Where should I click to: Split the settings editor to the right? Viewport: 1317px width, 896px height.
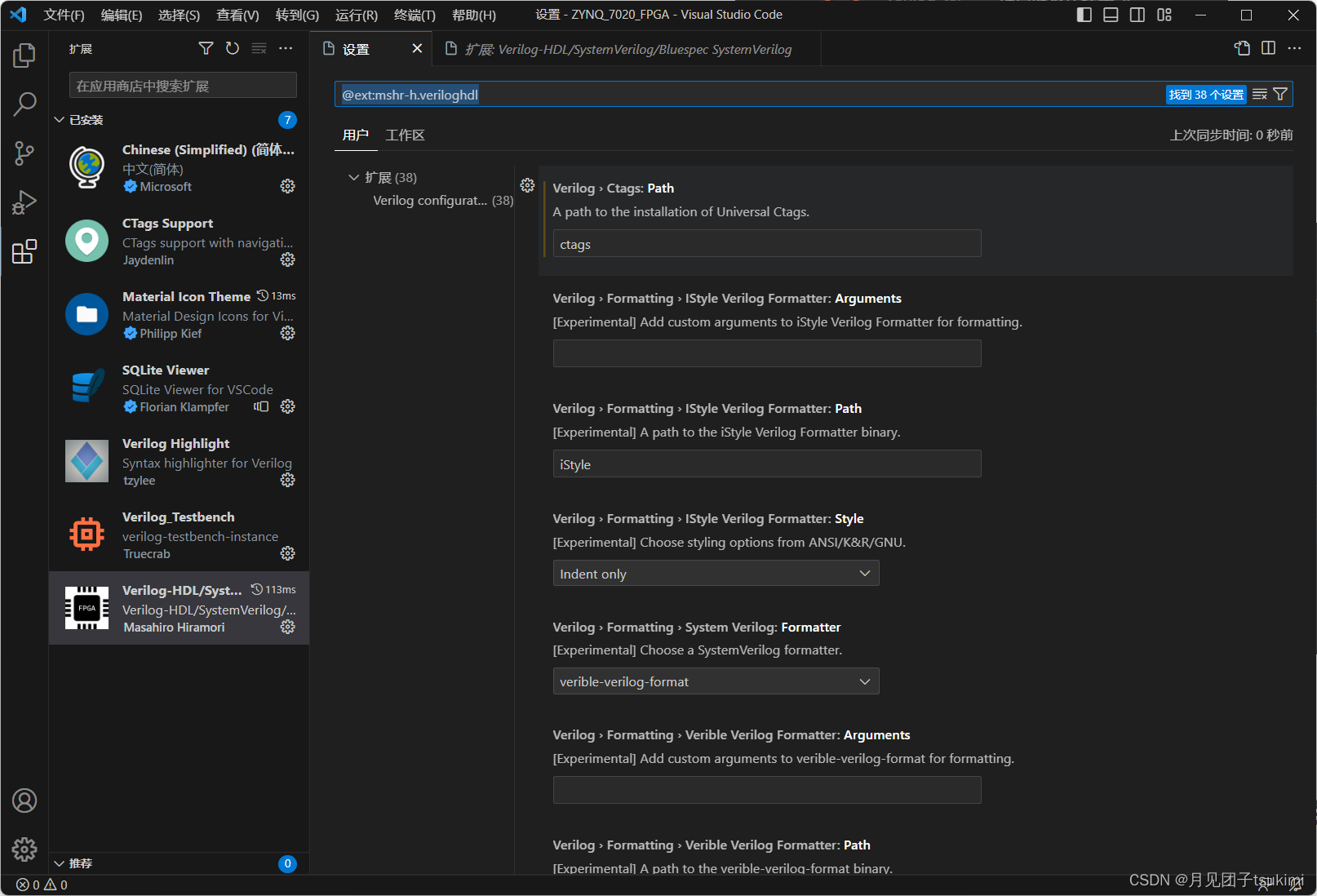coord(1268,48)
